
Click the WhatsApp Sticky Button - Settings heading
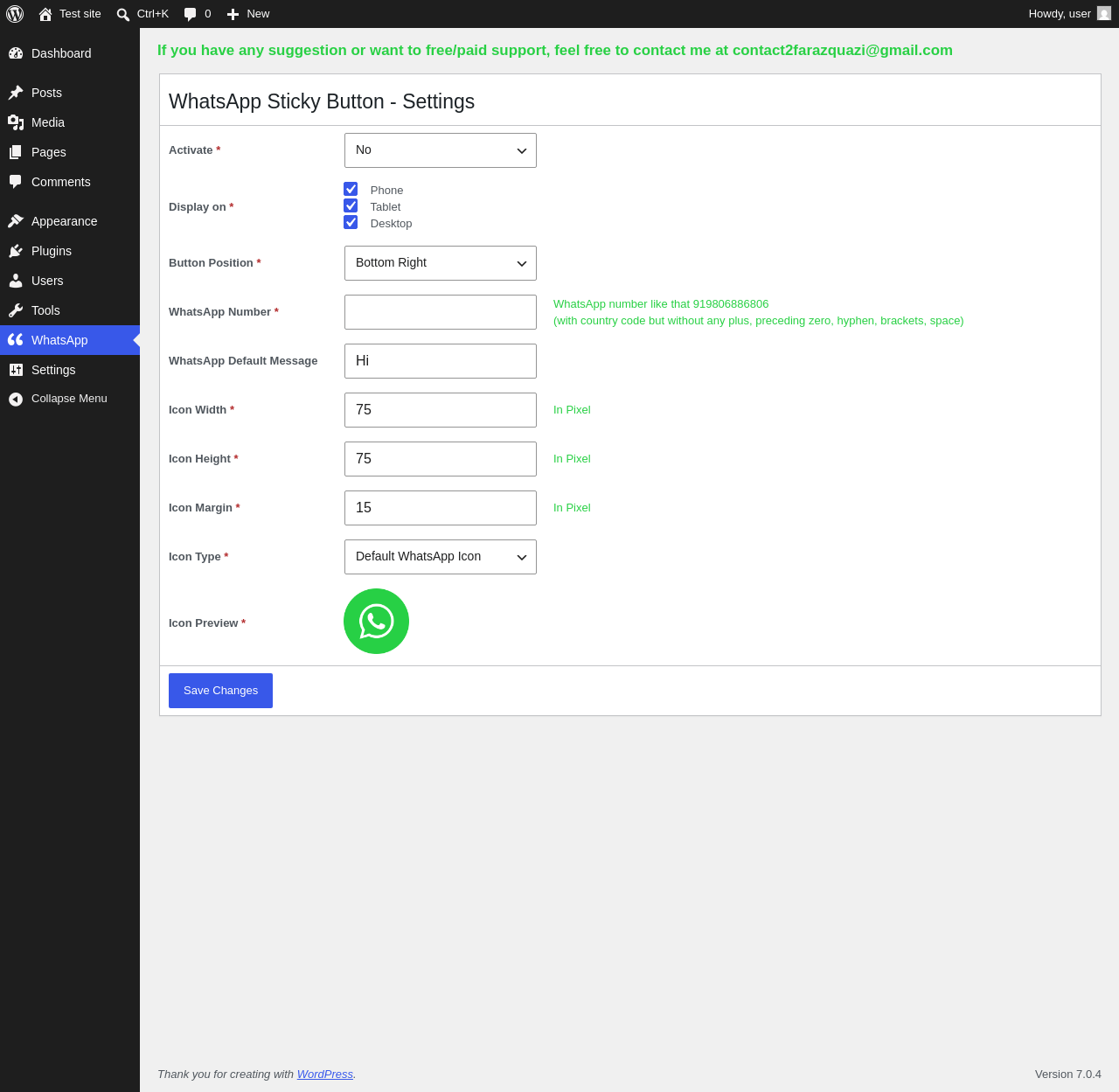(x=322, y=101)
